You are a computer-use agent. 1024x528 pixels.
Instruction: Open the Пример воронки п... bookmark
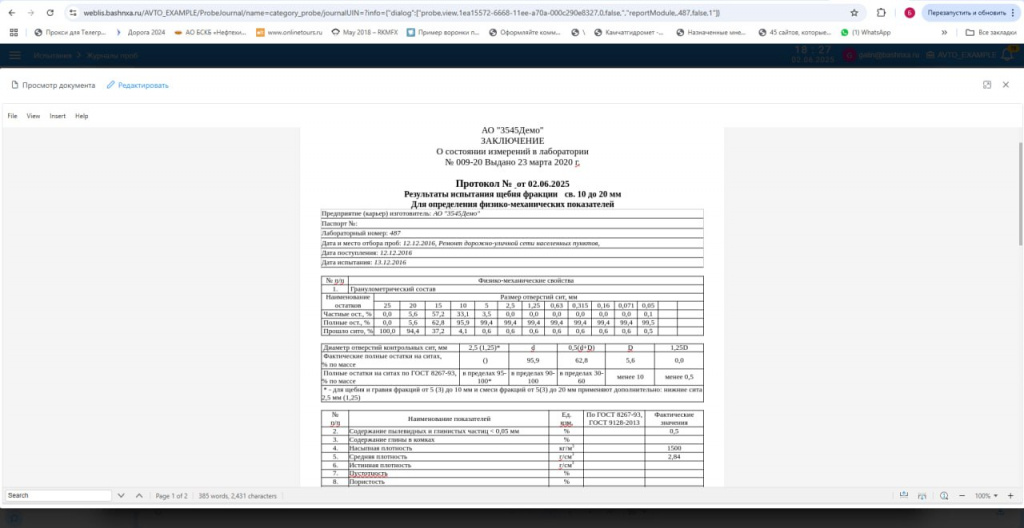tap(443, 32)
